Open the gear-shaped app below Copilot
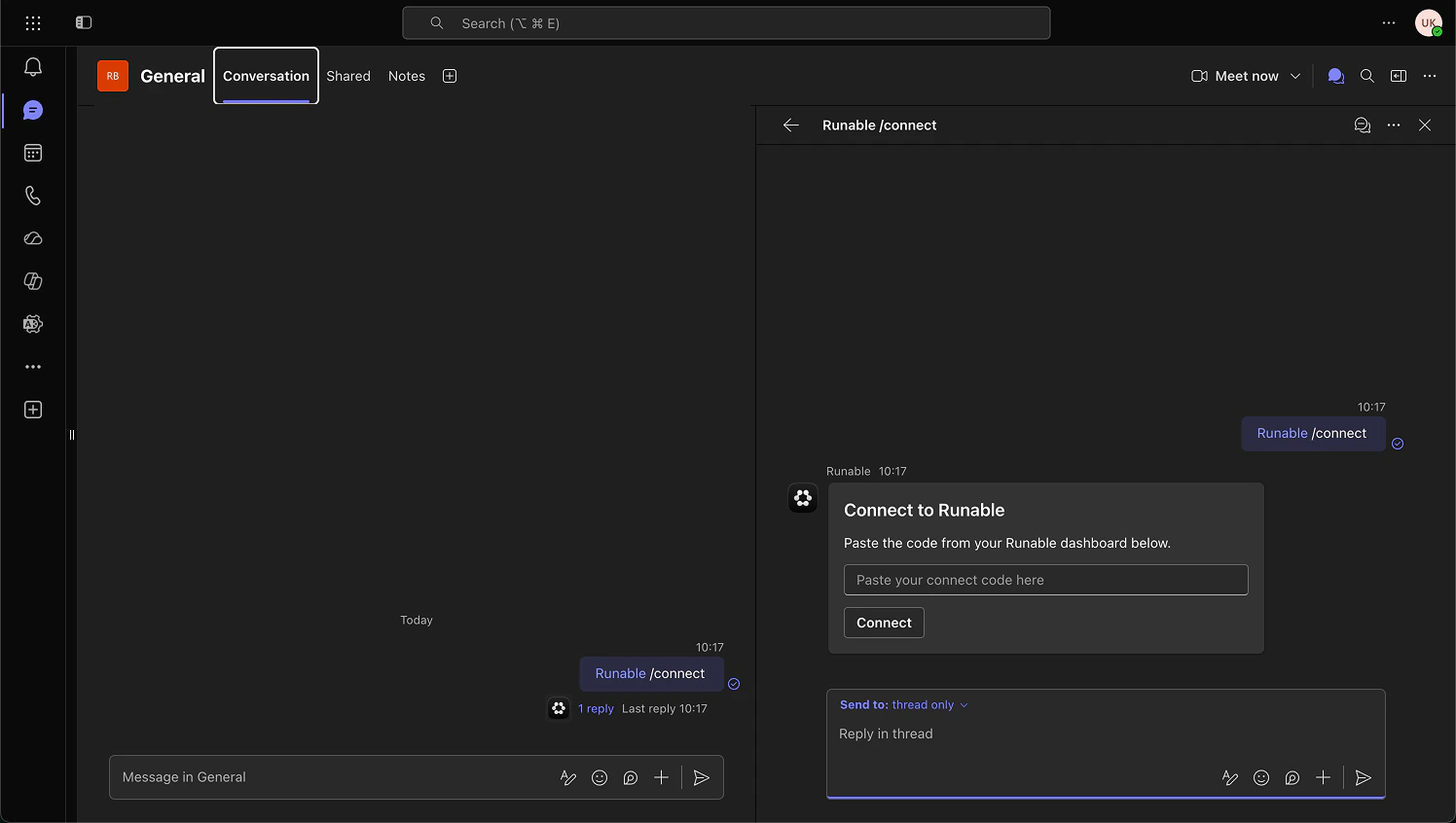Screen dimensions: 1456x823 coord(33,324)
